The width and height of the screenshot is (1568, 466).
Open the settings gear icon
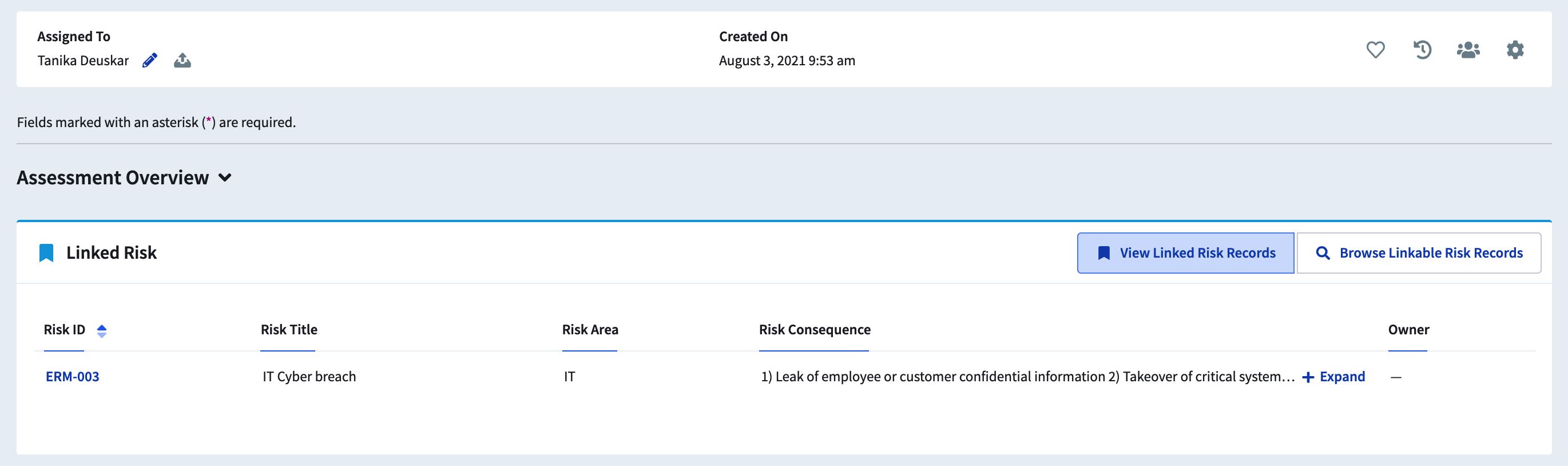point(1514,50)
